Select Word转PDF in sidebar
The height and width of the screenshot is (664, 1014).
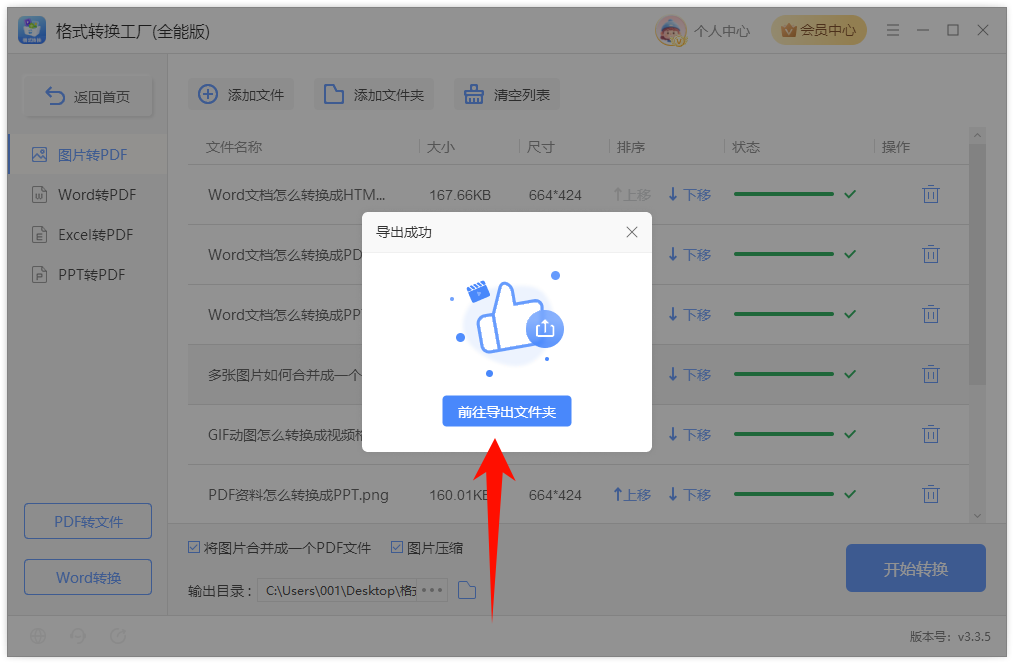click(x=88, y=195)
